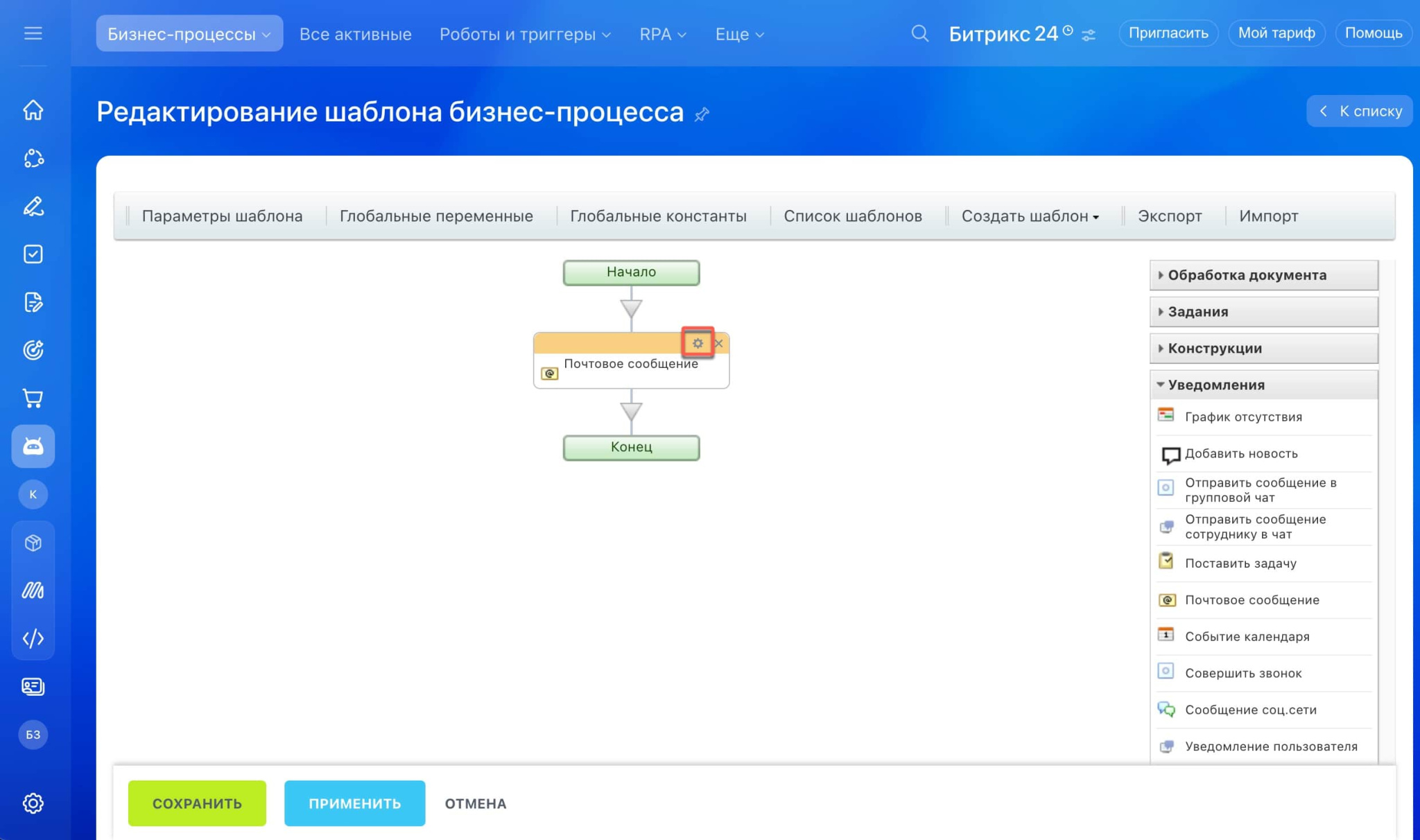Expand the Конструкции section
The height and width of the screenshot is (840, 1420).
pos(1264,349)
